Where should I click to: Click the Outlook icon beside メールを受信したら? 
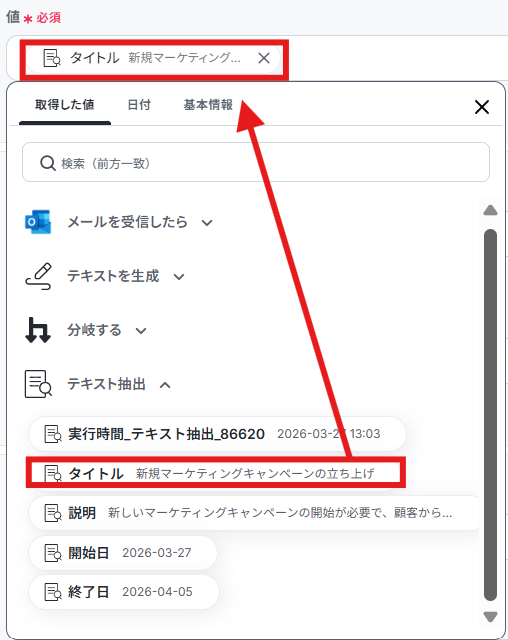38,222
